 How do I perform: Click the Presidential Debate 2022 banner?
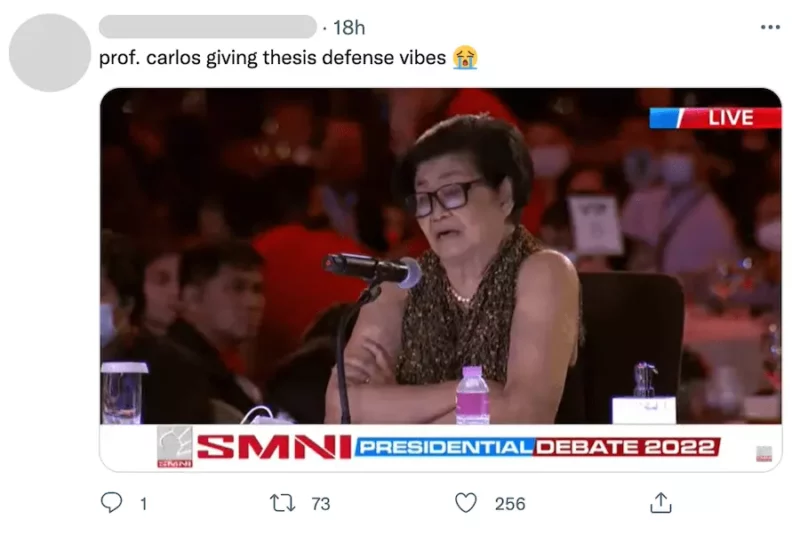[x=537, y=447]
